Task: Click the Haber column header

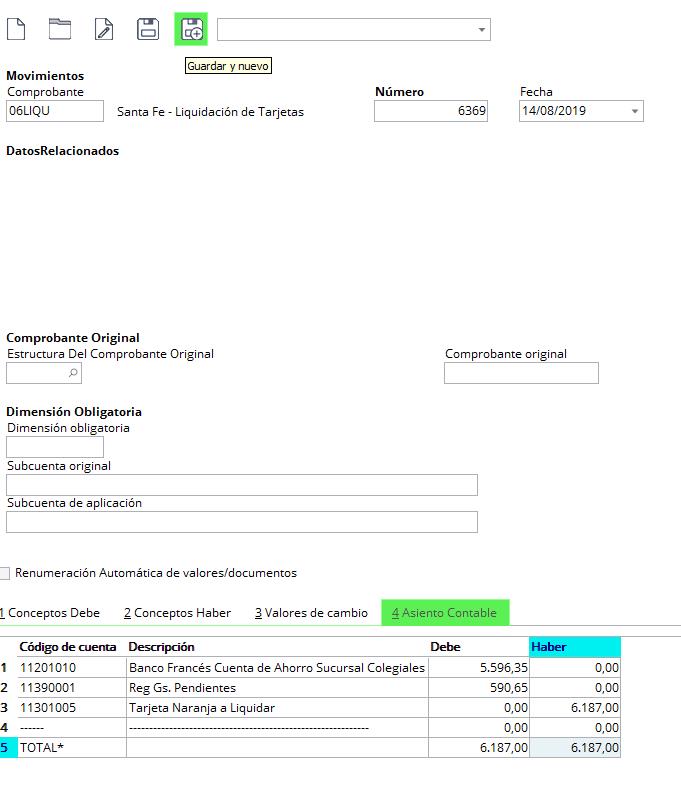Action: click(574, 647)
